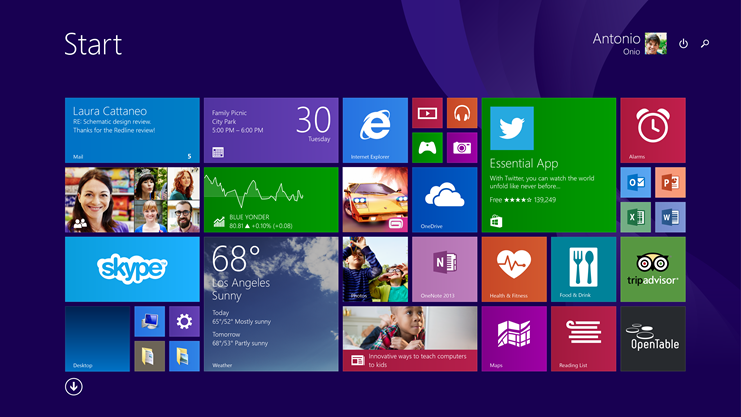Launch OneNote 2013 tile
The height and width of the screenshot is (417, 741).
tap(444, 269)
